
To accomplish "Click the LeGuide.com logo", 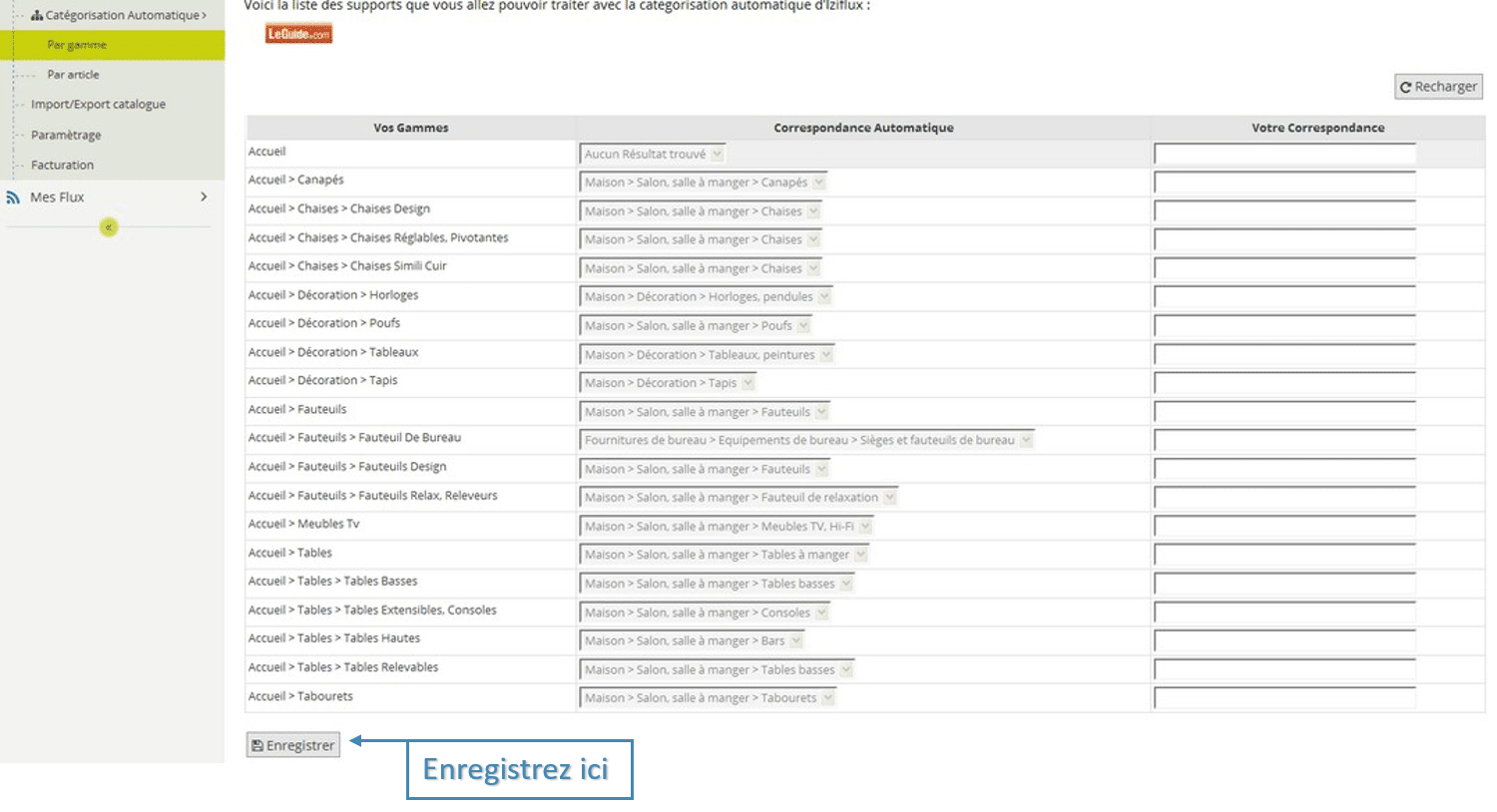I will point(298,34).
